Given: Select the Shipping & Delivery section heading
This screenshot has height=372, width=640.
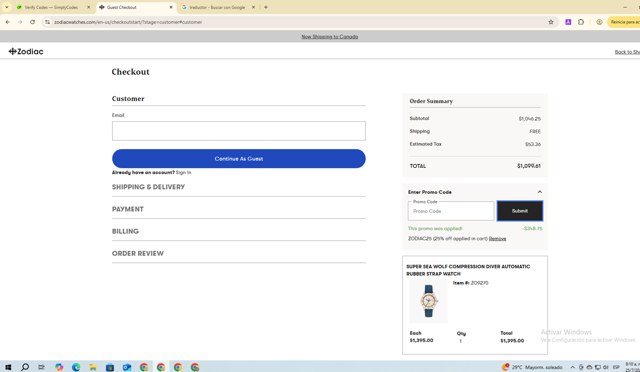Looking at the screenshot, I should pos(149,187).
